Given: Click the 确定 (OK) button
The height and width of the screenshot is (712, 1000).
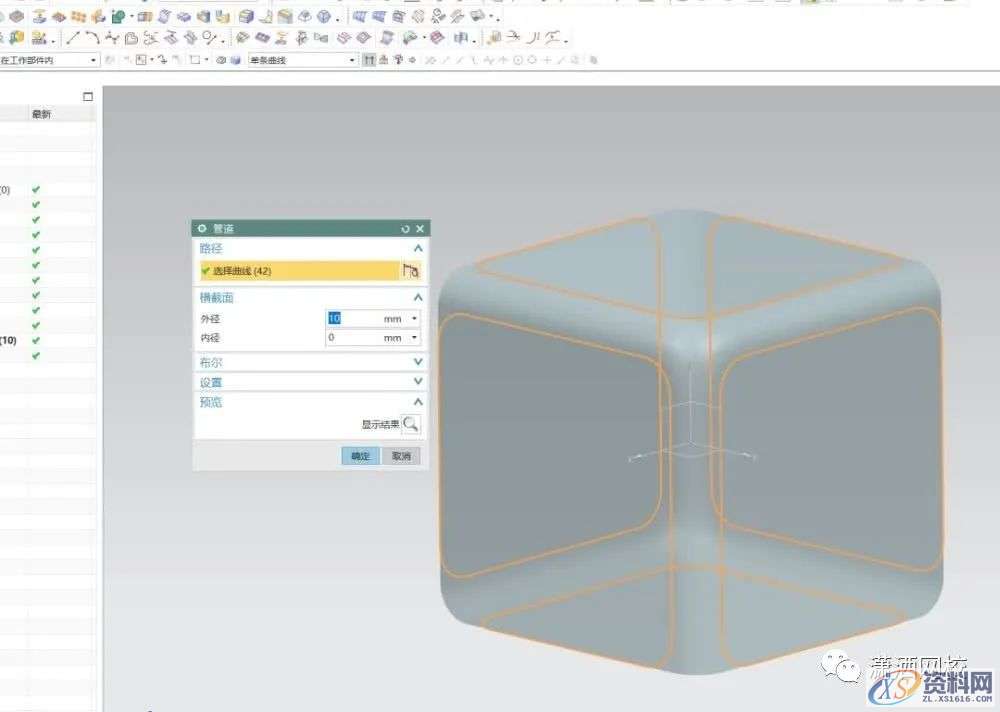Looking at the screenshot, I should [360, 456].
